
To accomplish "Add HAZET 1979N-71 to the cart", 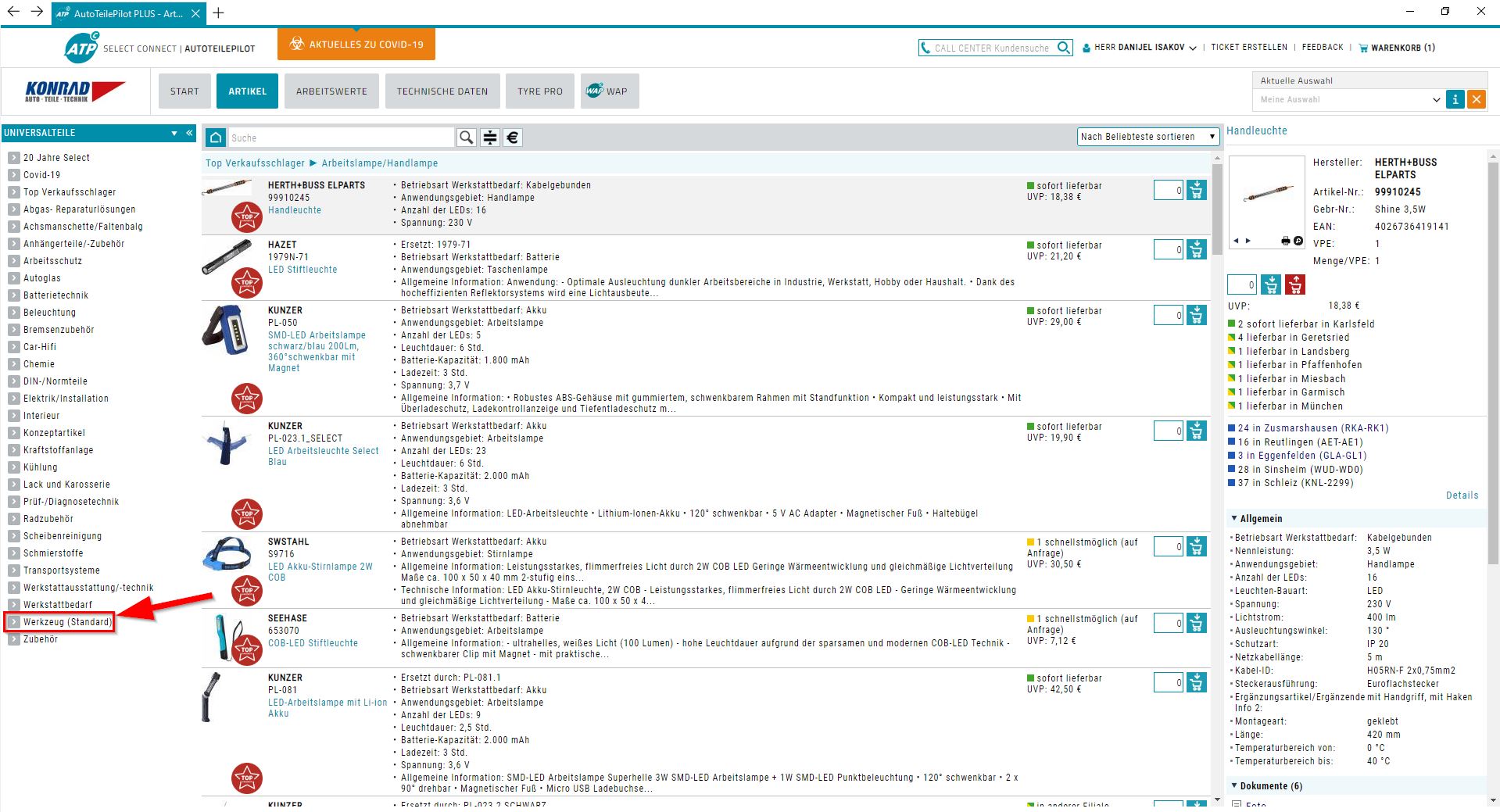I will pos(1197,249).
